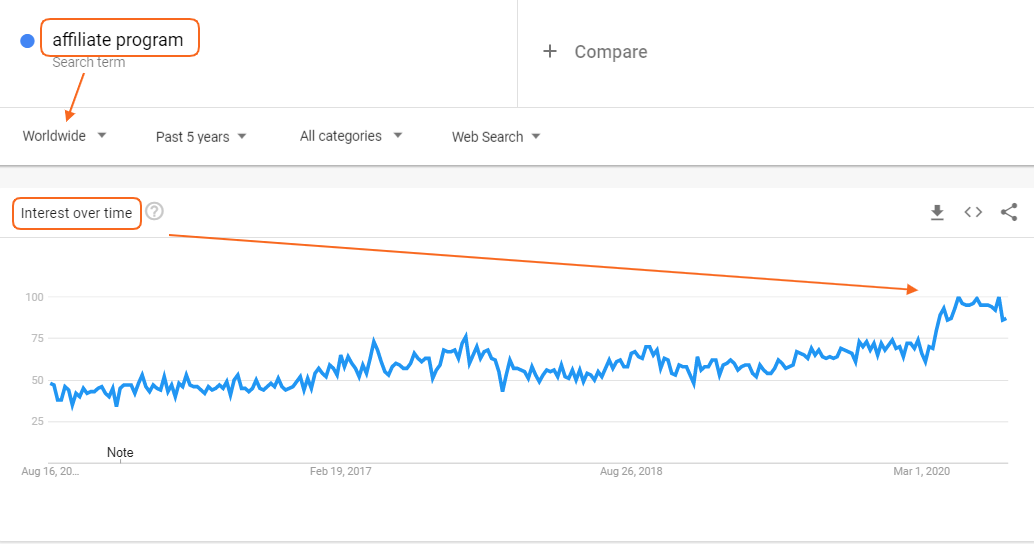Open the Interest over time help icon

pyautogui.click(x=154, y=212)
